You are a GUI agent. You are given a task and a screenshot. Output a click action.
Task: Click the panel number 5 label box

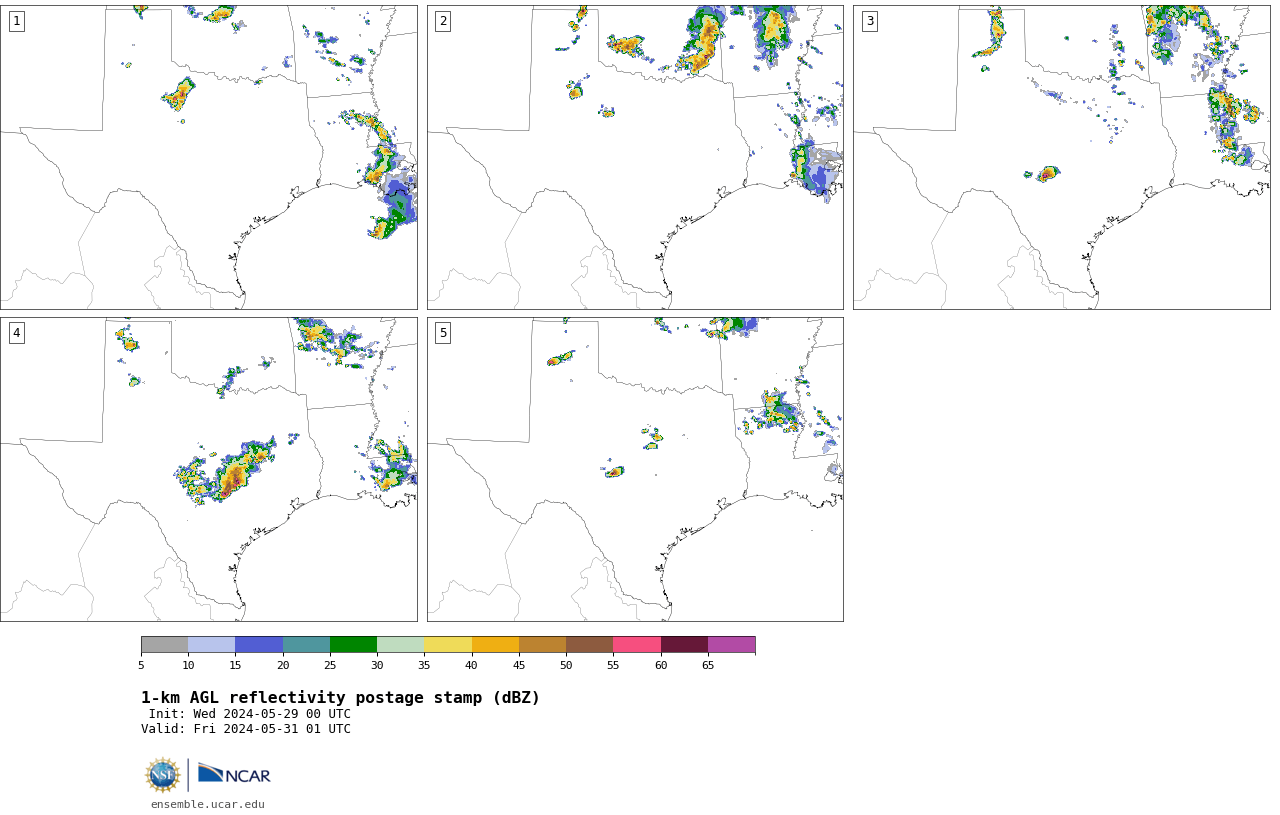(x=443, y=333)
